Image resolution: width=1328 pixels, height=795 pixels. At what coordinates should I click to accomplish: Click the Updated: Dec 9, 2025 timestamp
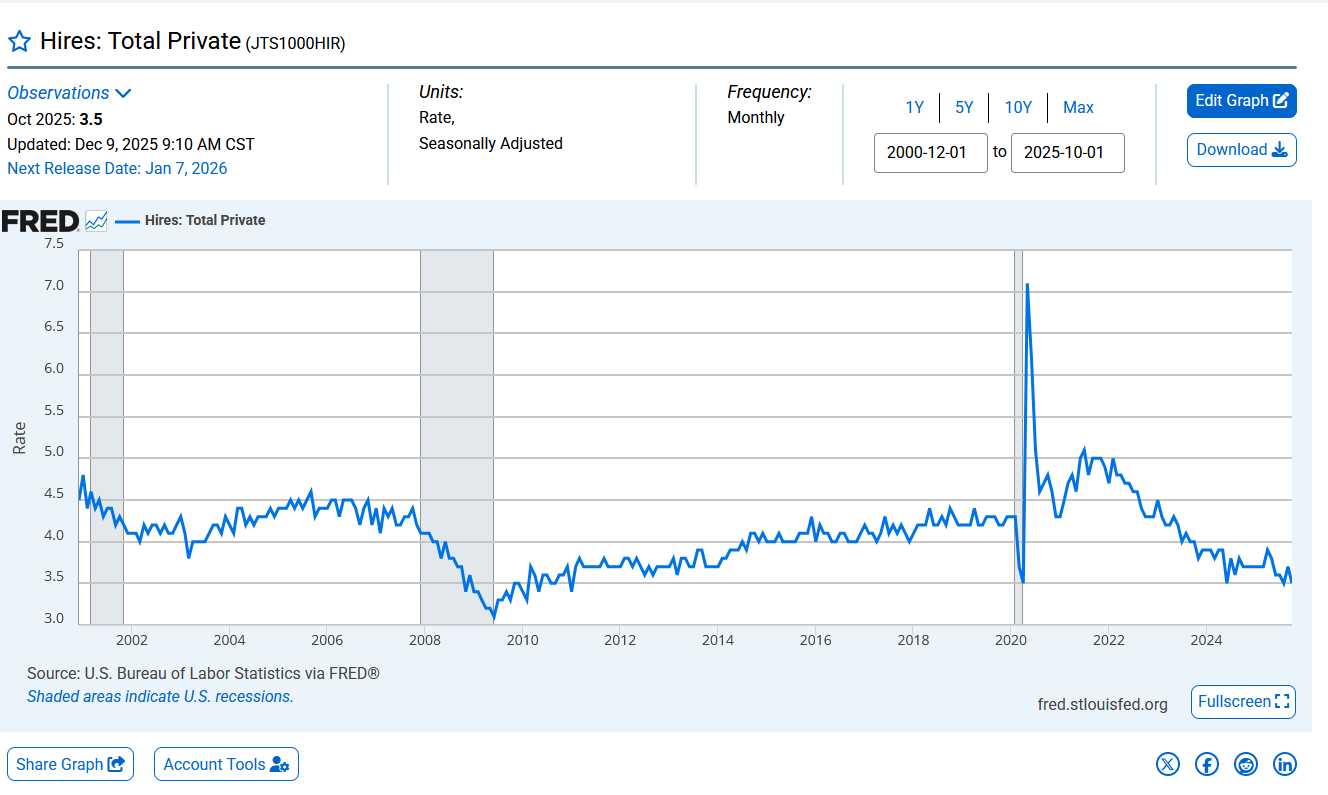click(x=131, y=144)
